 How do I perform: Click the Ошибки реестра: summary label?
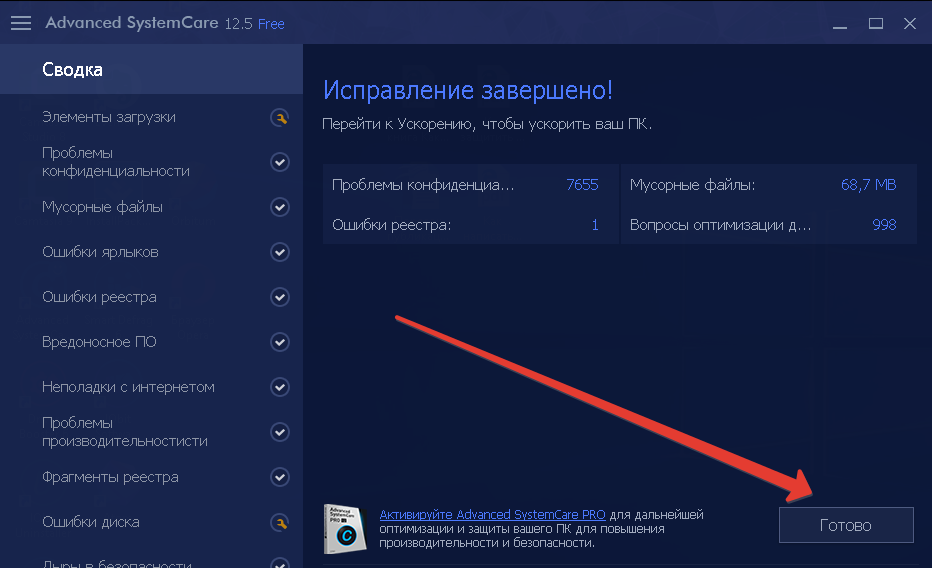(x=392, y=225)
